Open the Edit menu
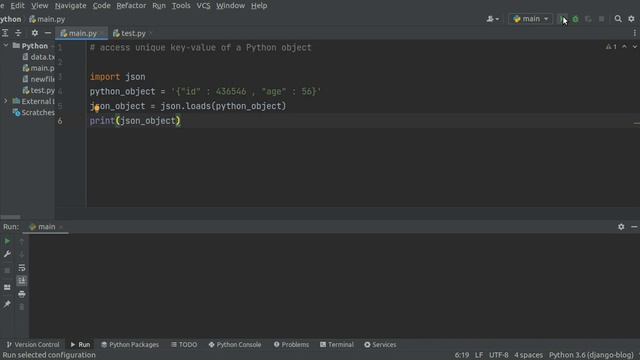Viewport: 640px width, 360px height. pyautogui.click(x=17, y=6)
